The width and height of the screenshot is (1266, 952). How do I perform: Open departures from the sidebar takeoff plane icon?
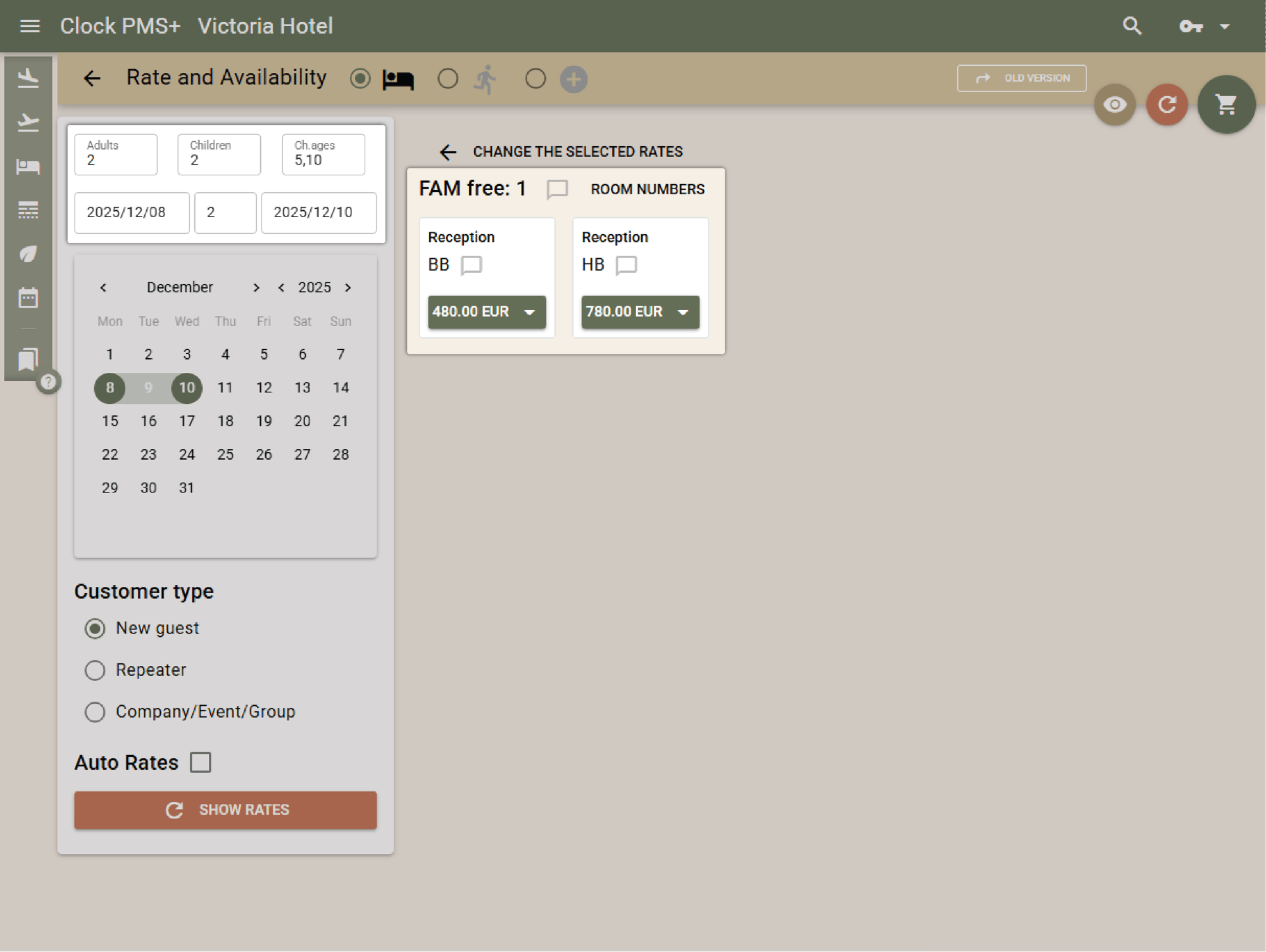click(28, 122)
